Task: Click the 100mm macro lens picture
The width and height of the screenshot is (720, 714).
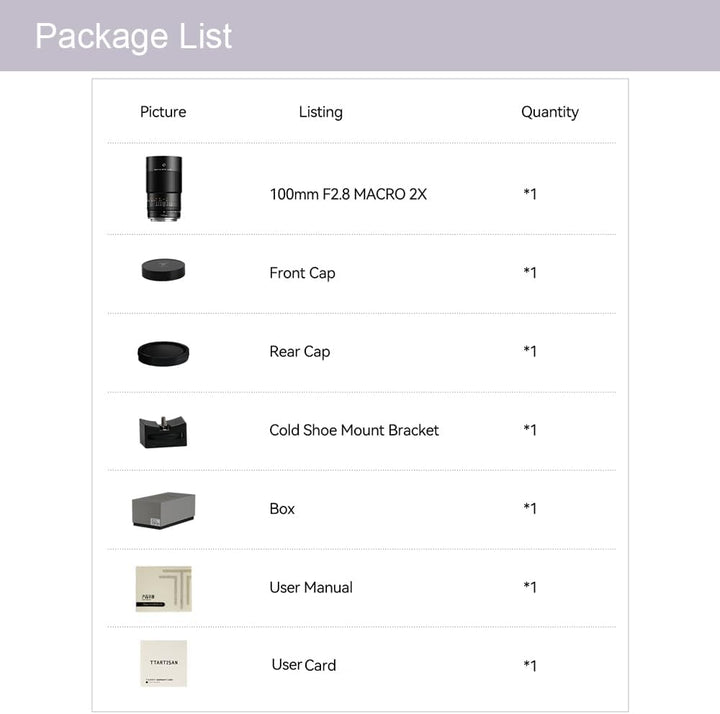Action: pyautogui.click(x=163, y=188)
